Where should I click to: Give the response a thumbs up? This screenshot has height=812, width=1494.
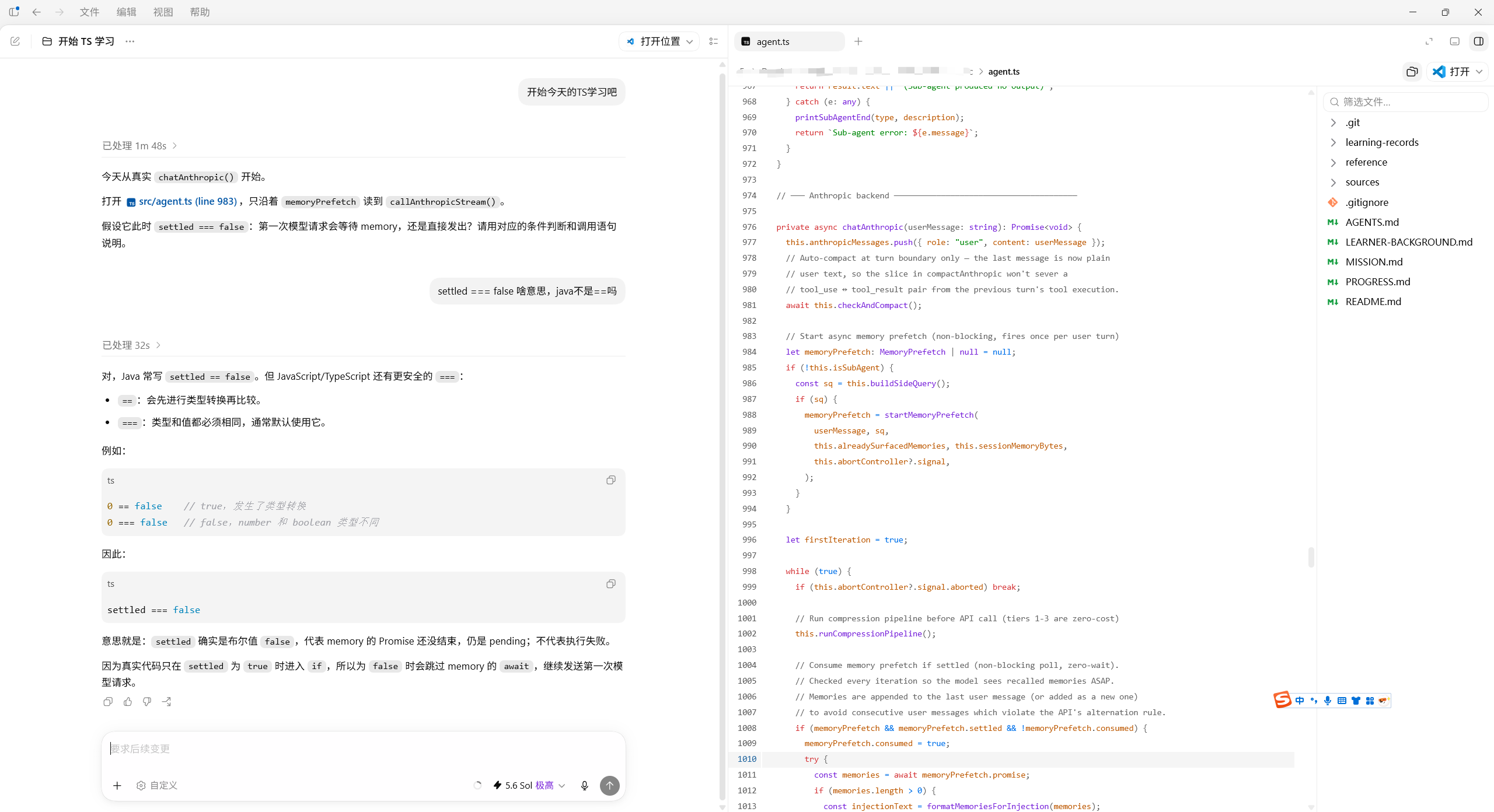(x=128, y=702)
